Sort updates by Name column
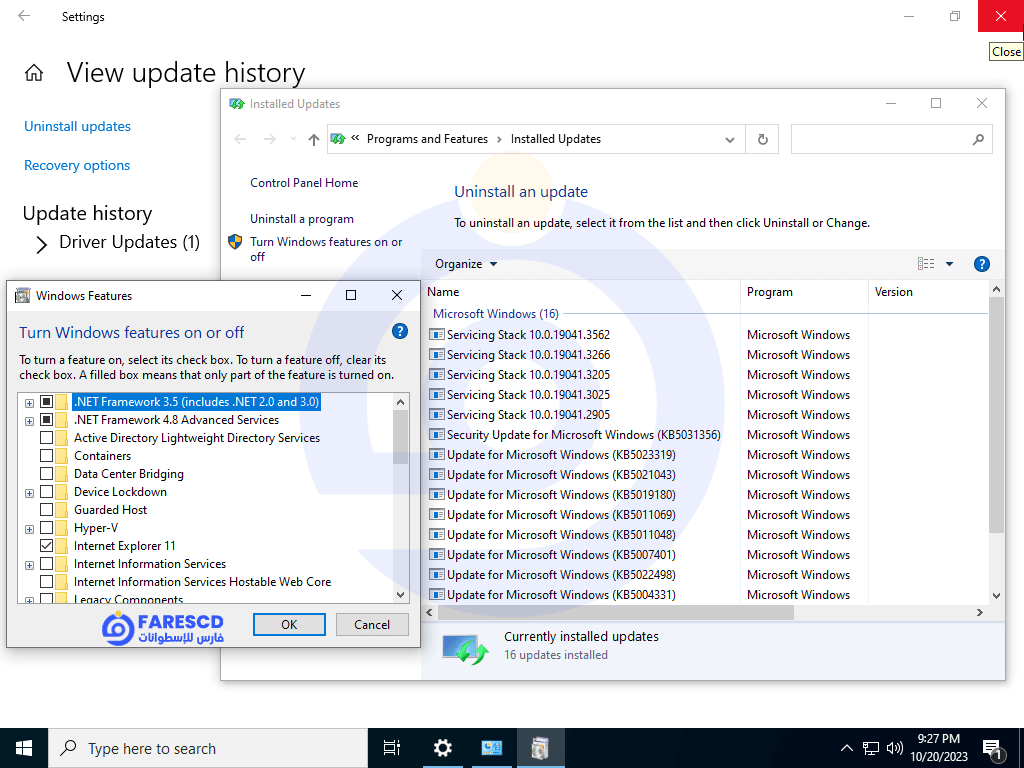The height and width of the screenshot is (768, 1024). pyautogui.click(x=581, y=292)
